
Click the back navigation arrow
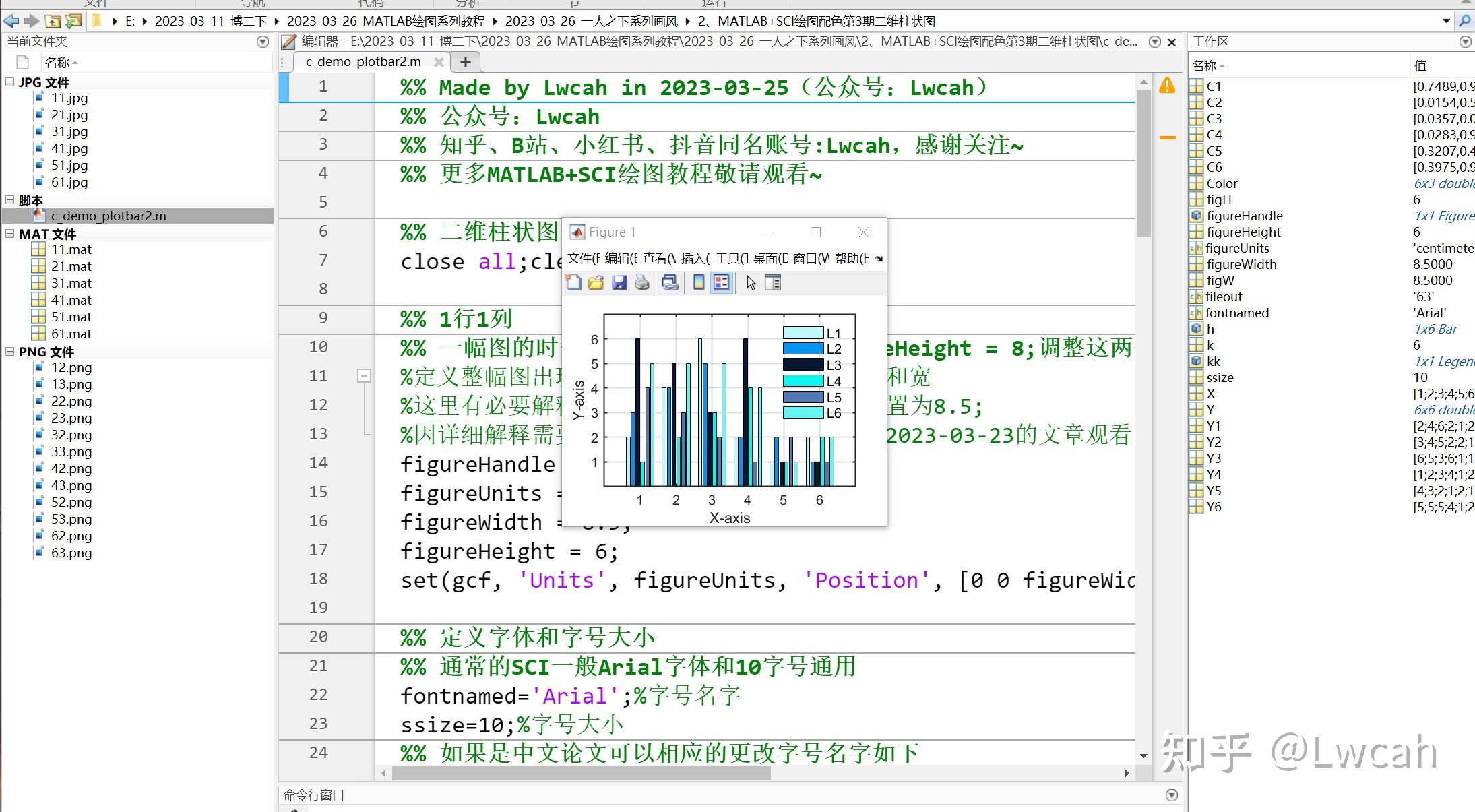pos(10,21)
